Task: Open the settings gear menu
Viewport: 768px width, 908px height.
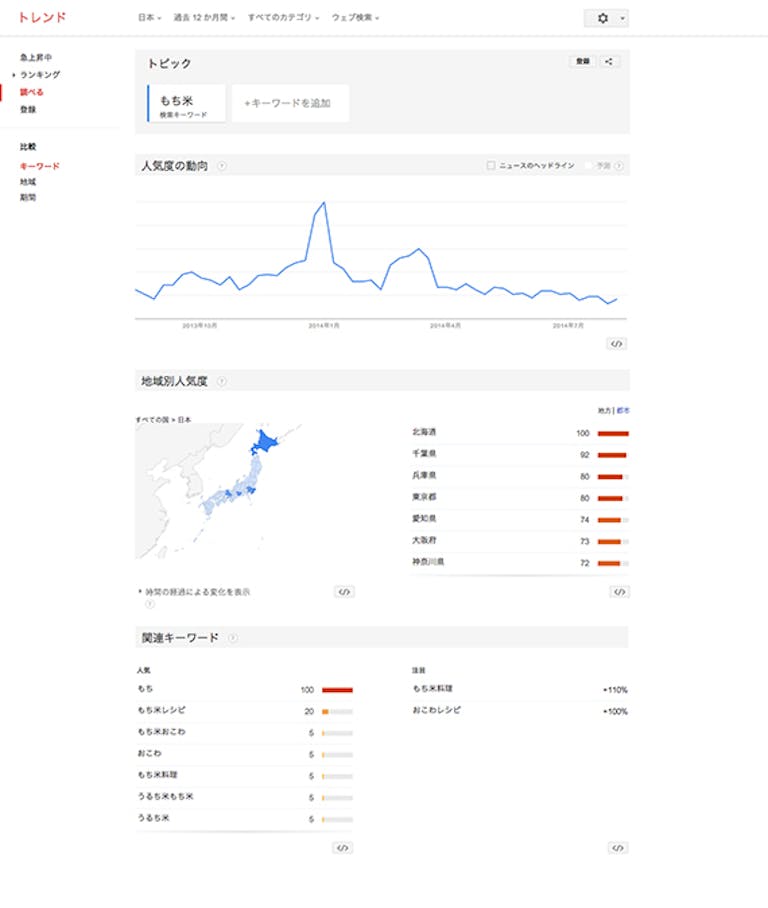Action: tap(603, 18)
